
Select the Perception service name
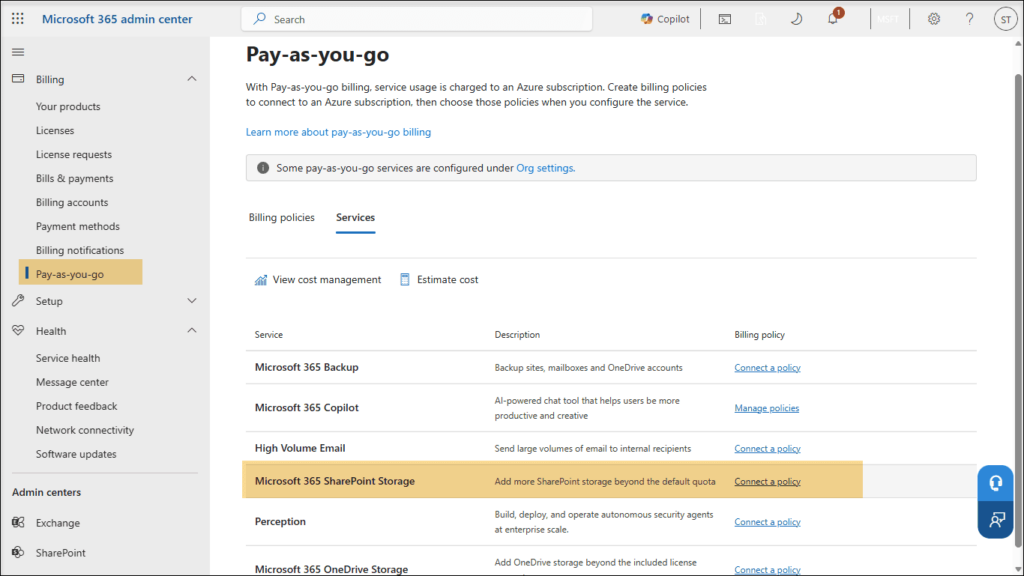pos(280,521)
